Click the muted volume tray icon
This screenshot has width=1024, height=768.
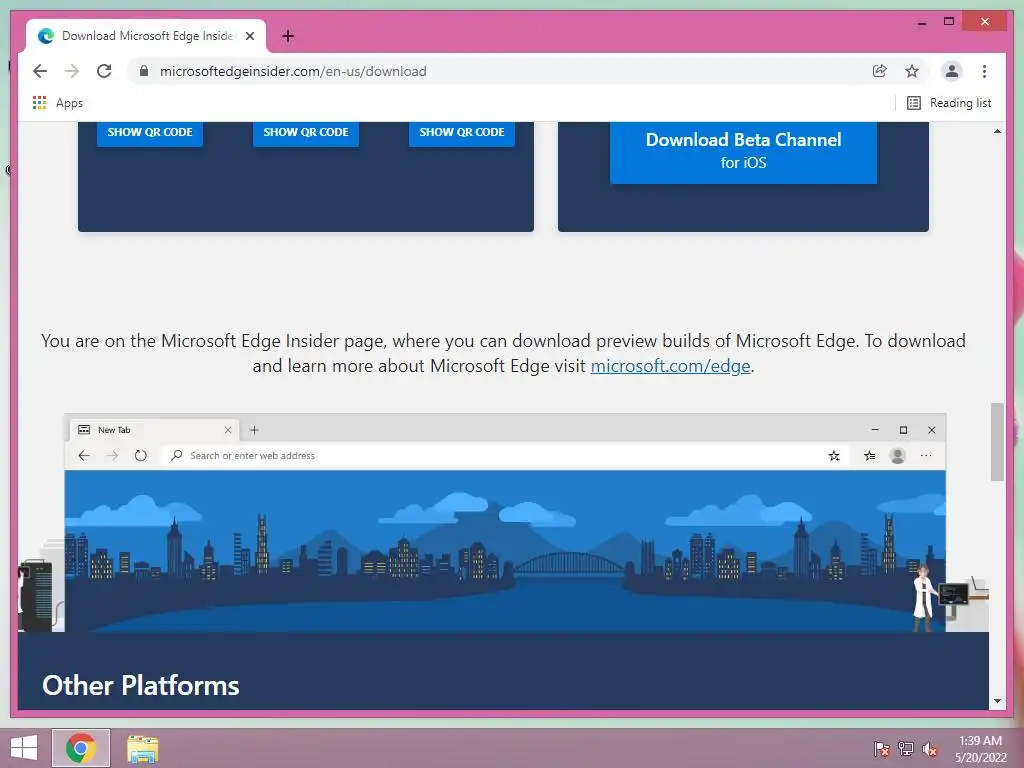[930, 748]
